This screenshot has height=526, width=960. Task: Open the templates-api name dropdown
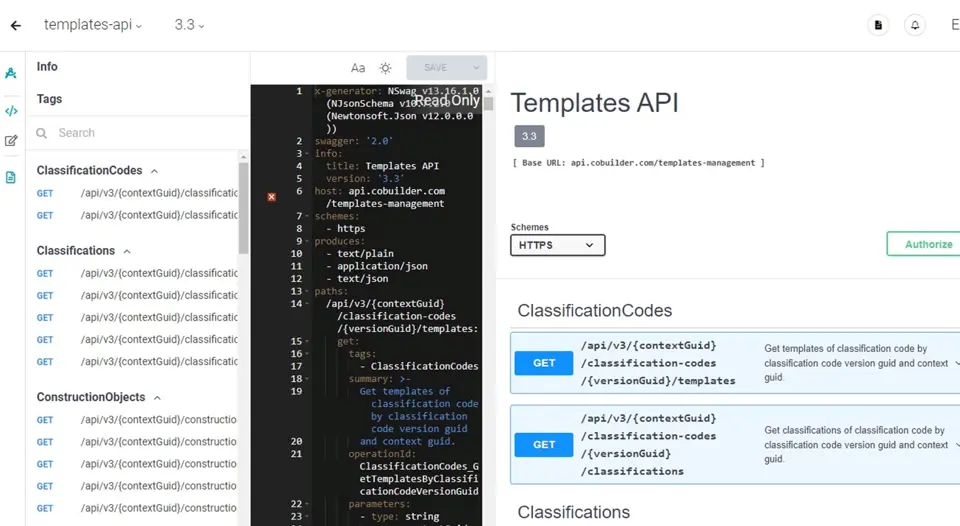point(92,24)
